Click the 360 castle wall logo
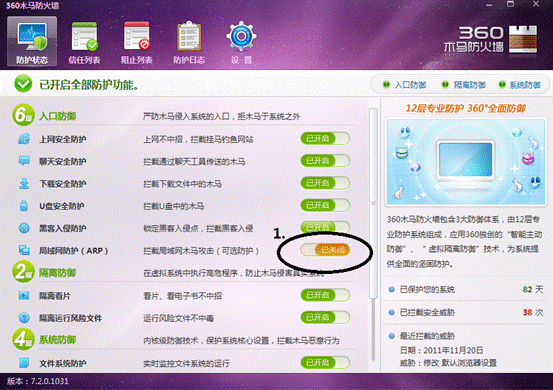Image resolution: width=553 pixels, height=390 pixels. tap(523, 39)
